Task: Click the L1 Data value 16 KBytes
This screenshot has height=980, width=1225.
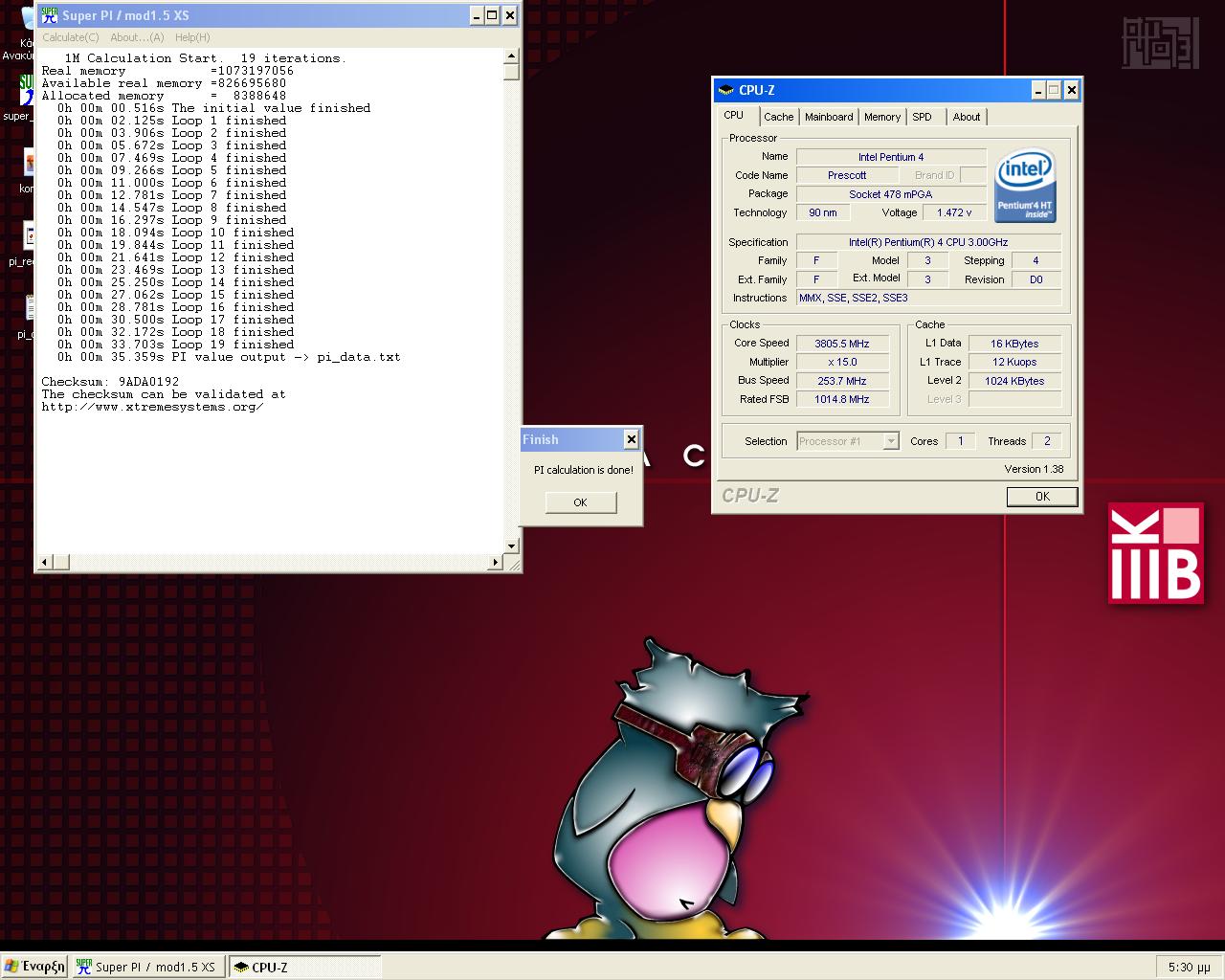Action: point(1014,344)
